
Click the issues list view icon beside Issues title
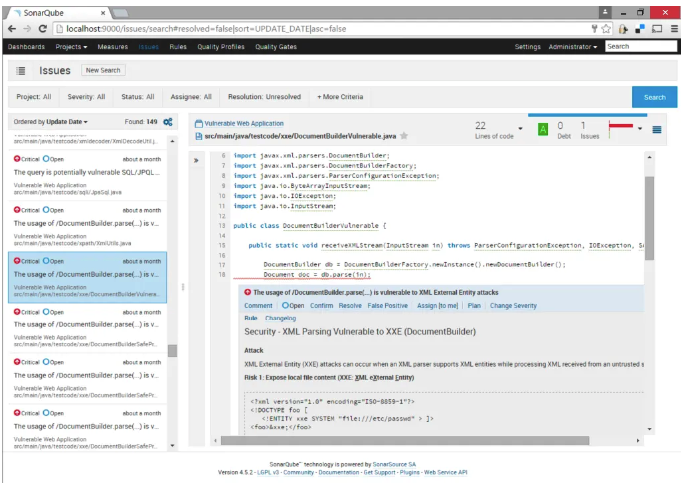point(20,71)
